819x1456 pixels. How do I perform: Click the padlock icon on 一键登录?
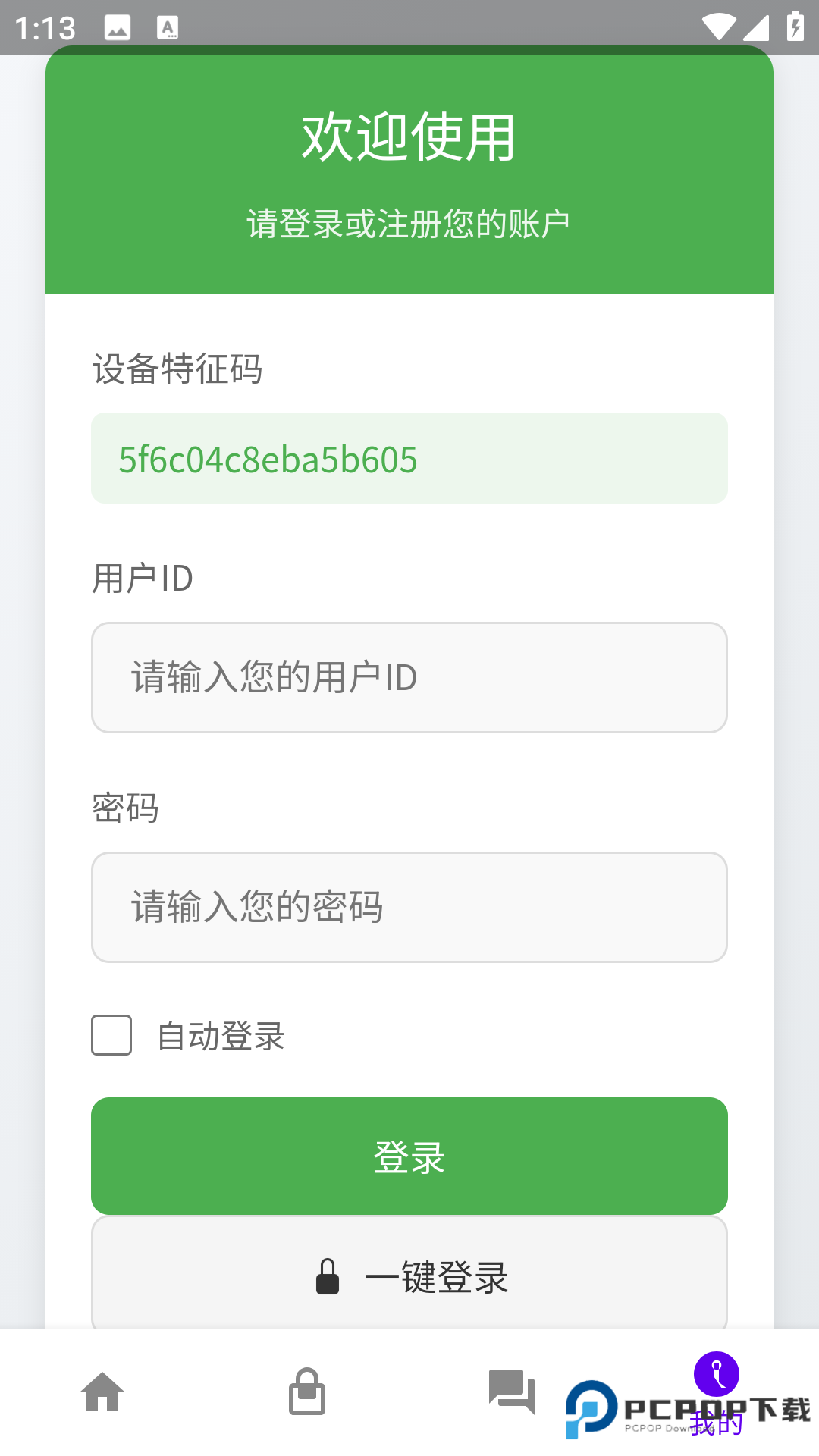tap(328, 1277)
